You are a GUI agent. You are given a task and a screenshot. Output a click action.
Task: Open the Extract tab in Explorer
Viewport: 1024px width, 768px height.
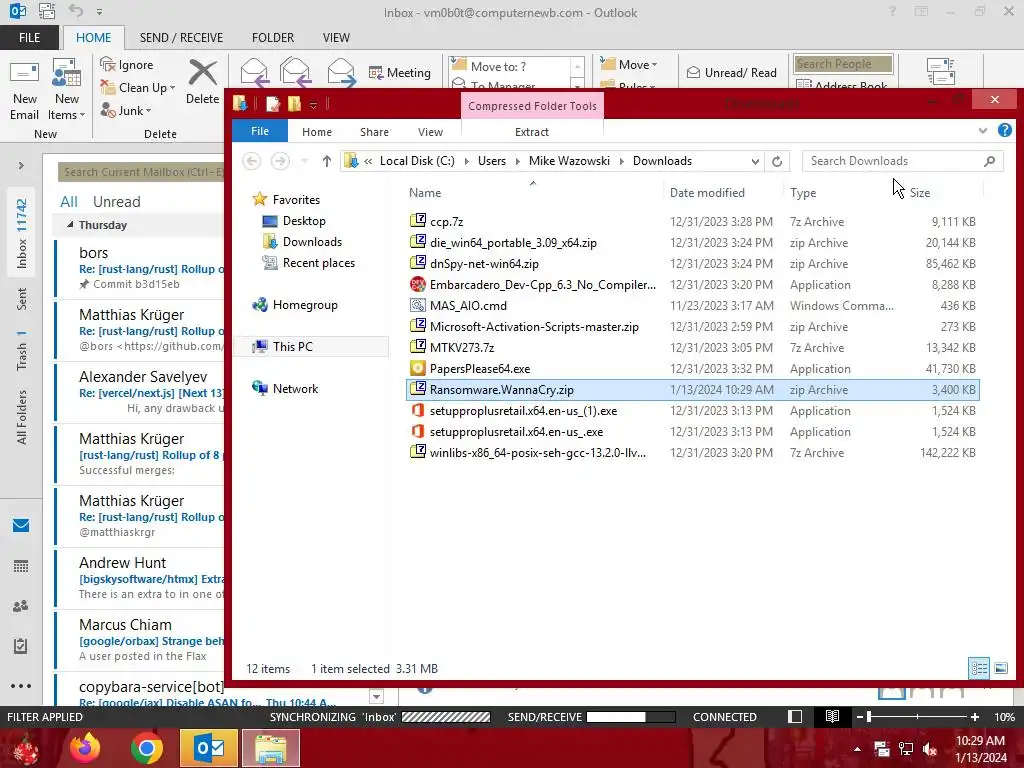(532, 132)
